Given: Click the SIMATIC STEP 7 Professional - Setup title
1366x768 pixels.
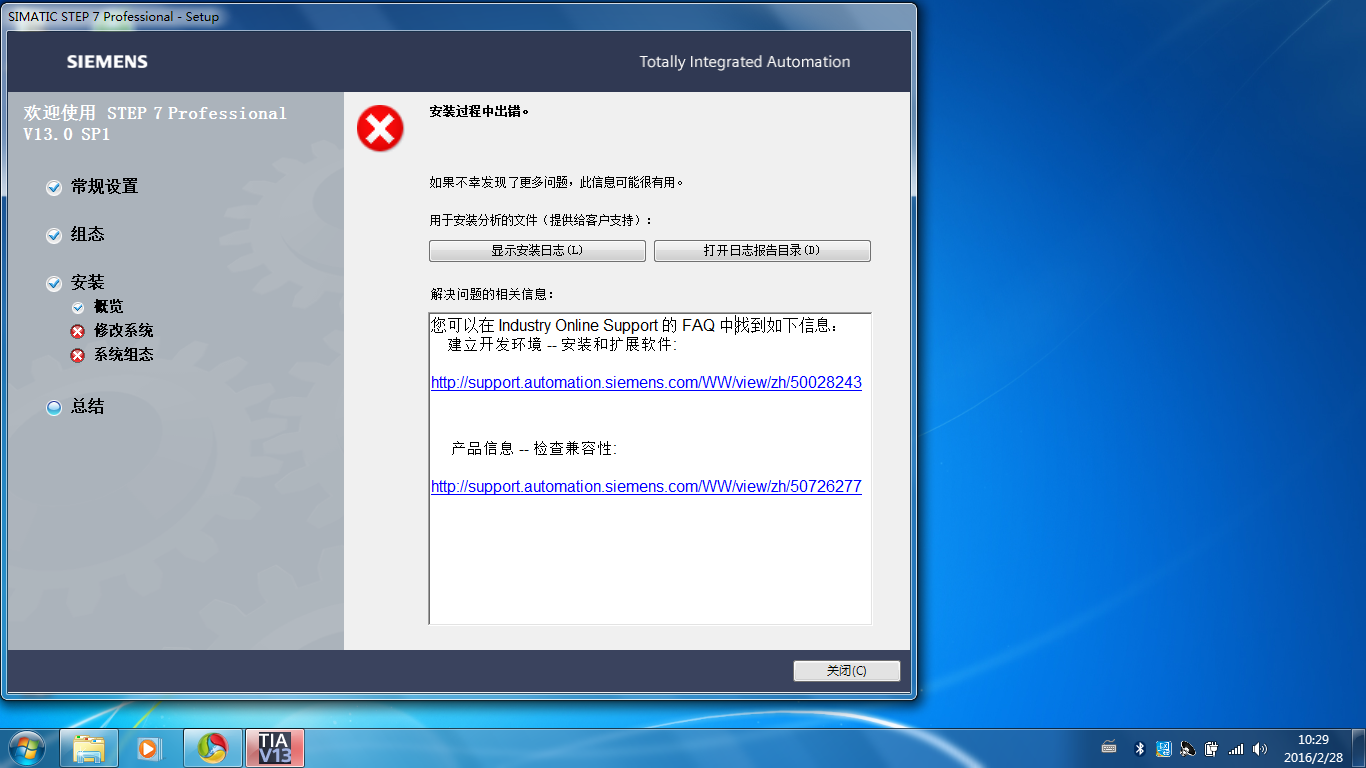Looking at the screenshot, I should pos(113,17).
